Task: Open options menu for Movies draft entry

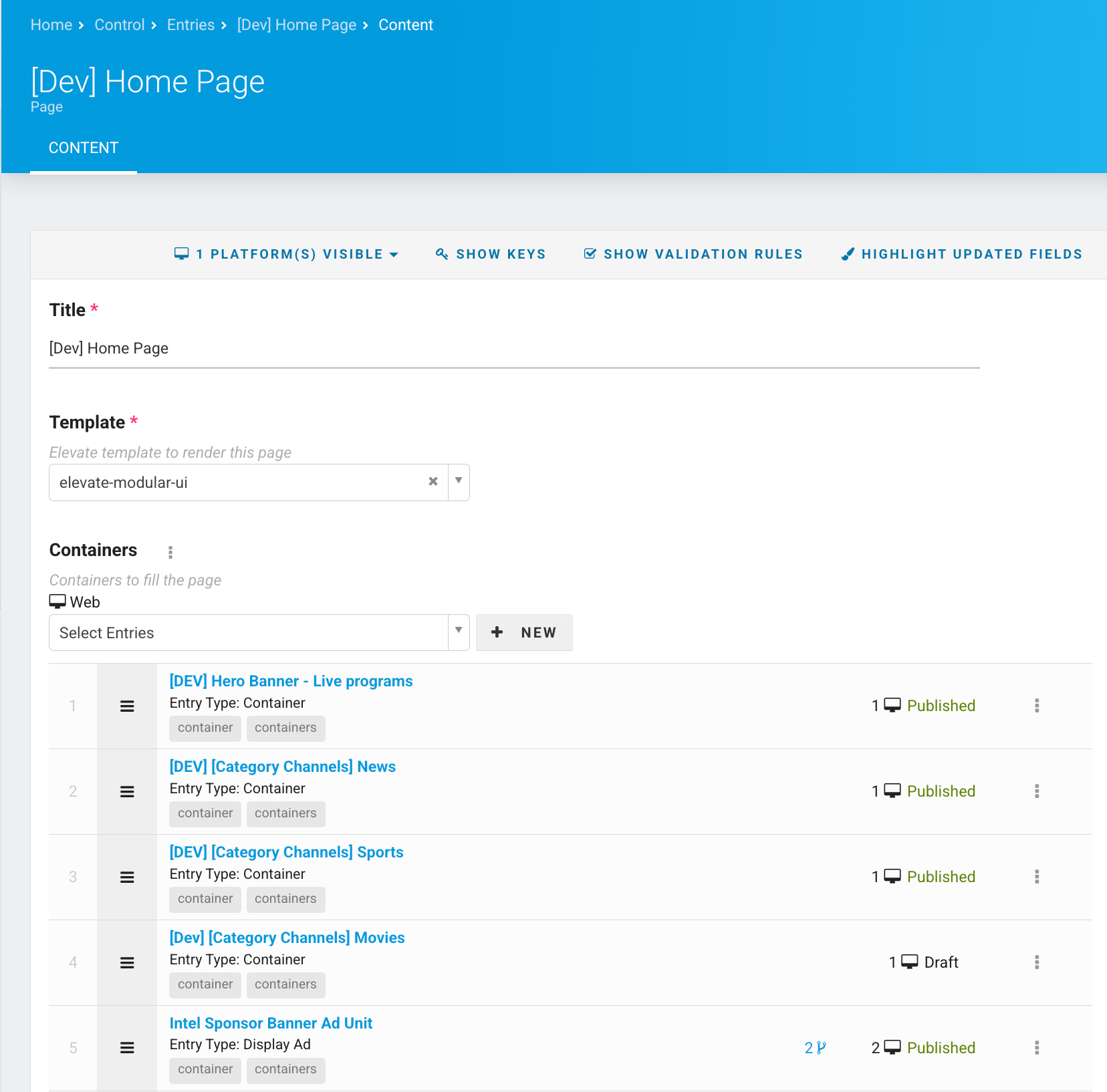Action: click(x=1037, y=962)
